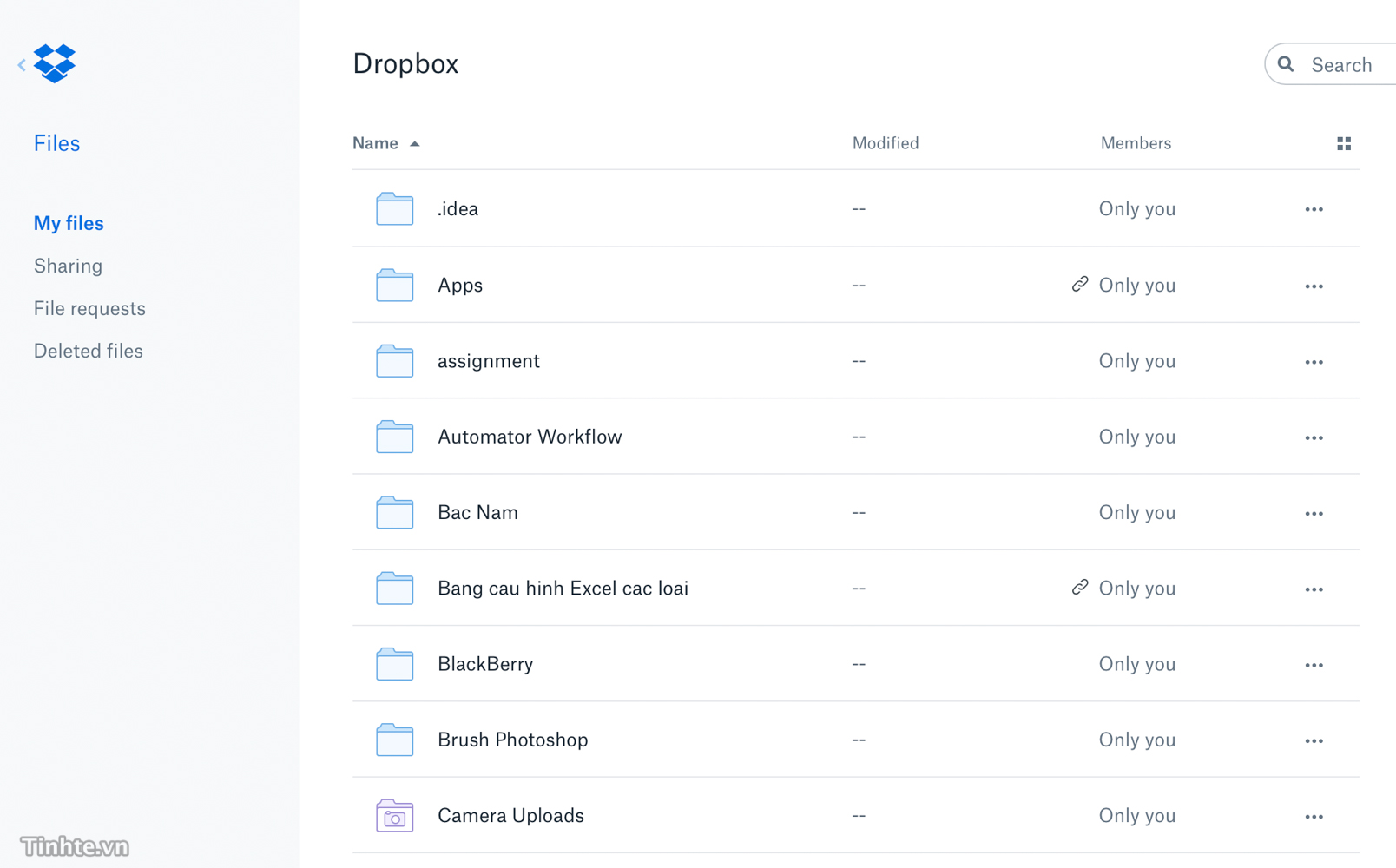The width and height of the screenshot is (1396, 868).
Task: Open the Brush Photoshop folder icon
Action: click(x=394, y=740)
